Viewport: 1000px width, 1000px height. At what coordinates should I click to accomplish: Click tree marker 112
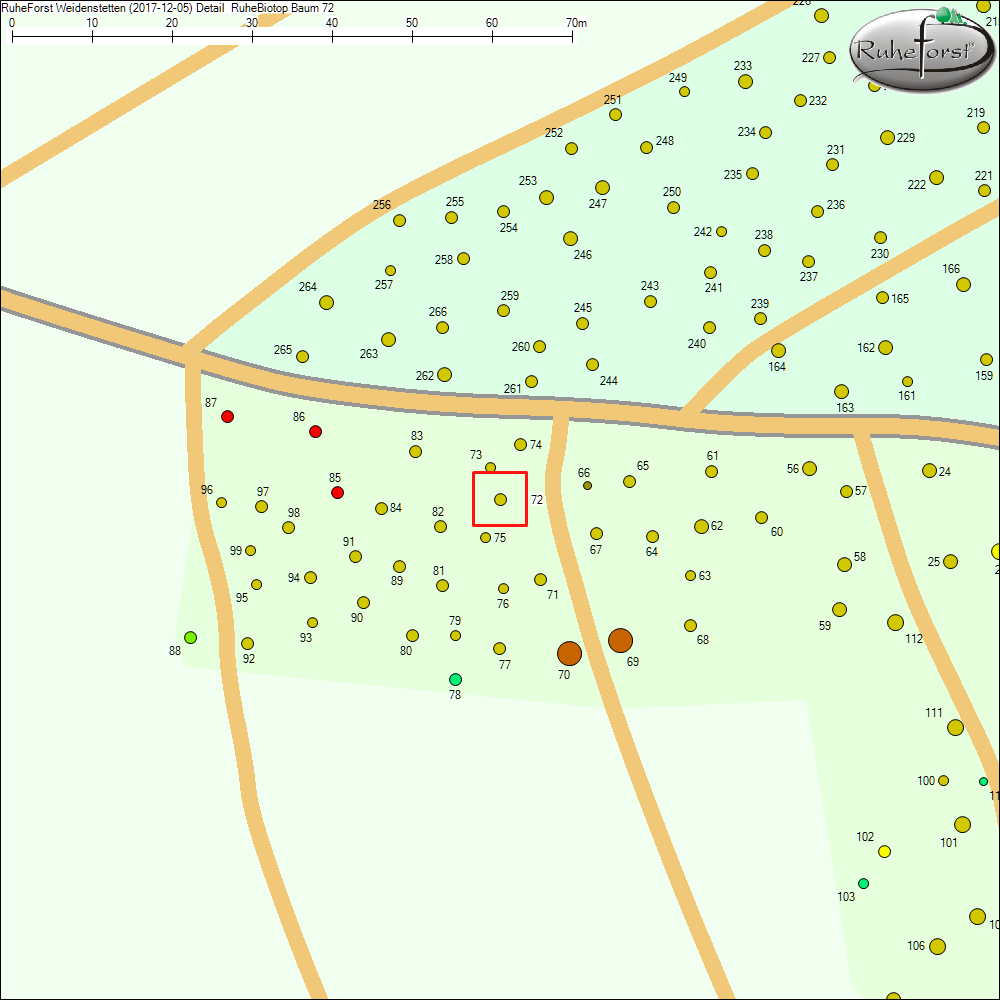click(x=895, y=622)
